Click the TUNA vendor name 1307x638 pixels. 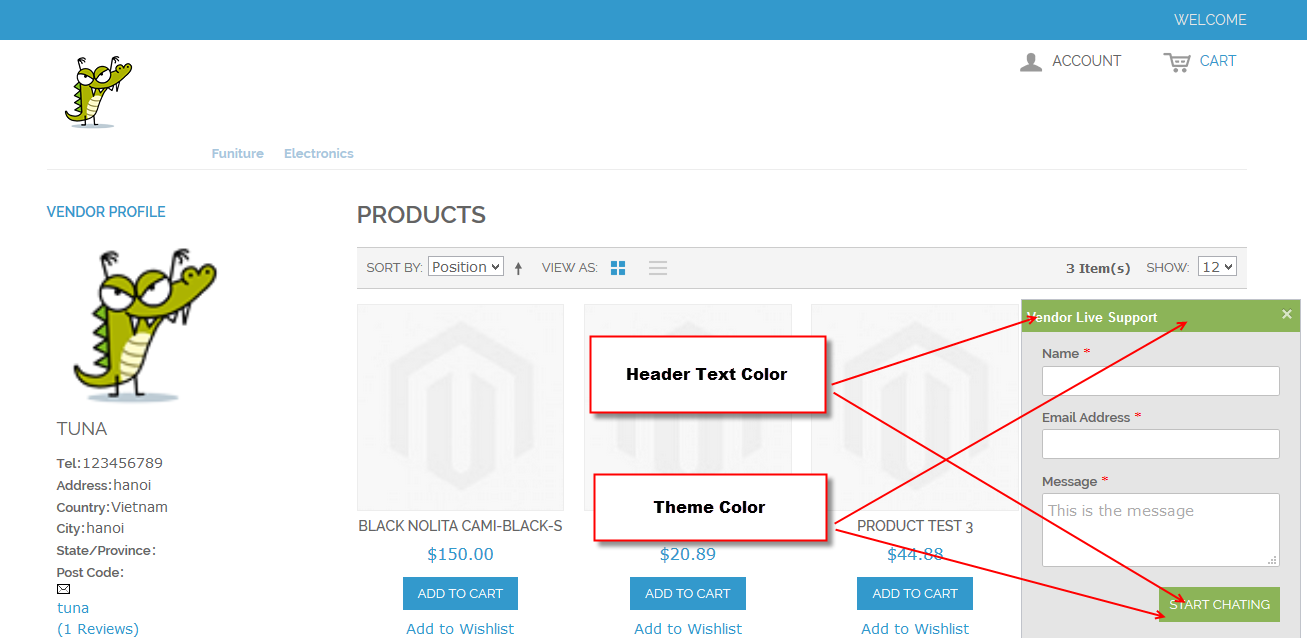click(82, 429)
